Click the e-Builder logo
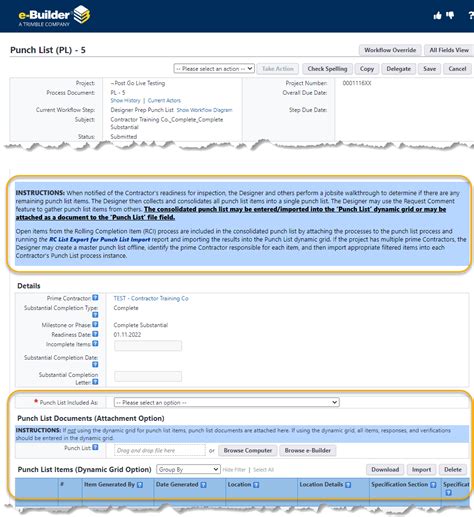The height and width of the screenshot is (517, 474). click(54, 16)
